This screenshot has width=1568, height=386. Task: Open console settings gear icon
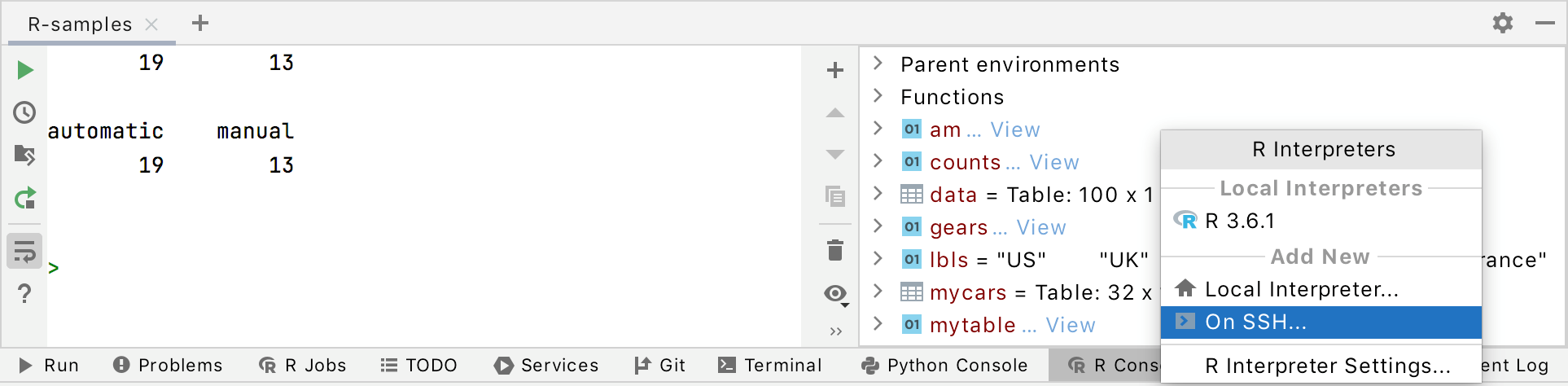(x=1503, y=23)
